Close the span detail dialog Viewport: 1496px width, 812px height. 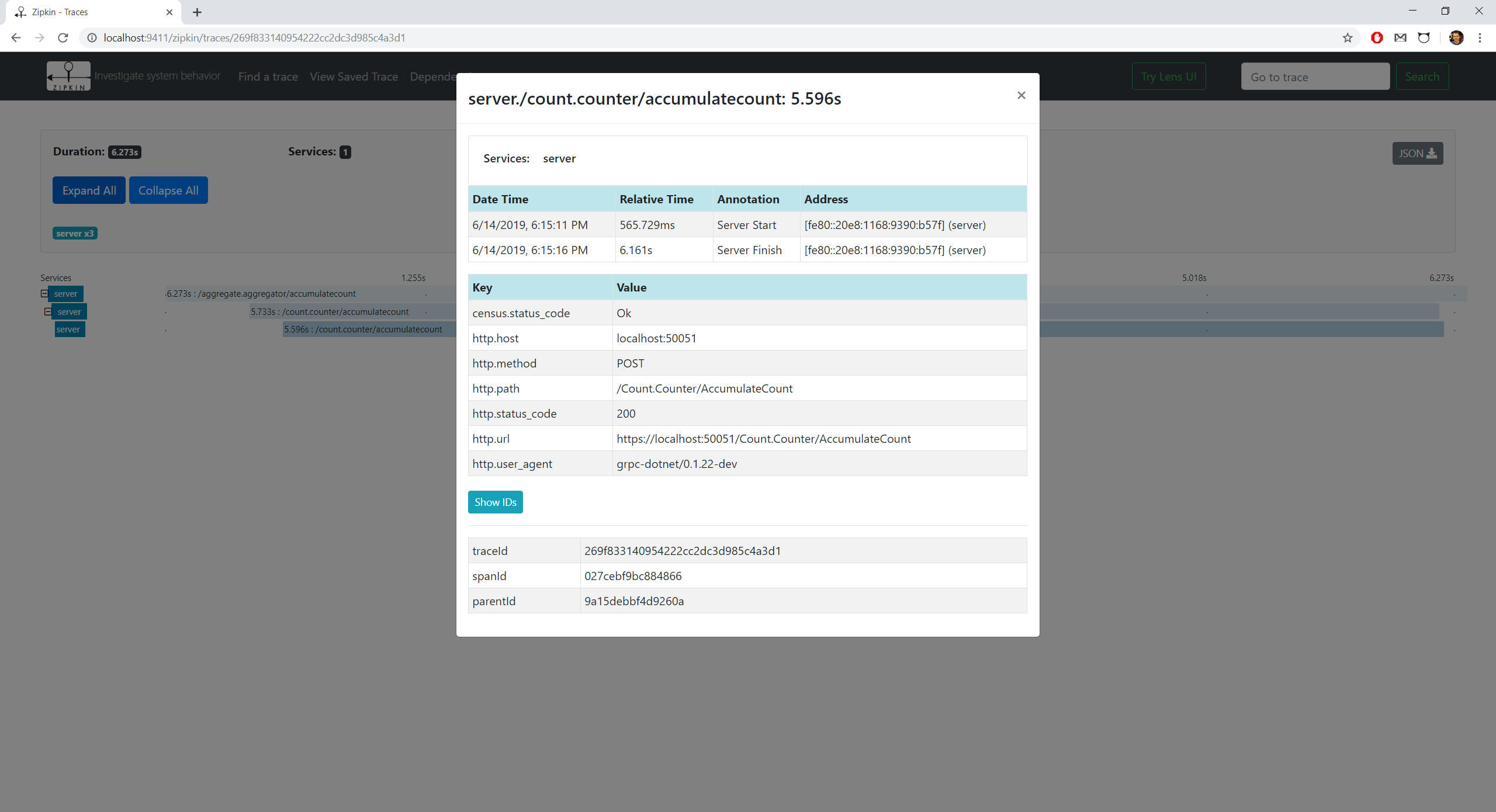point(1021,95)
